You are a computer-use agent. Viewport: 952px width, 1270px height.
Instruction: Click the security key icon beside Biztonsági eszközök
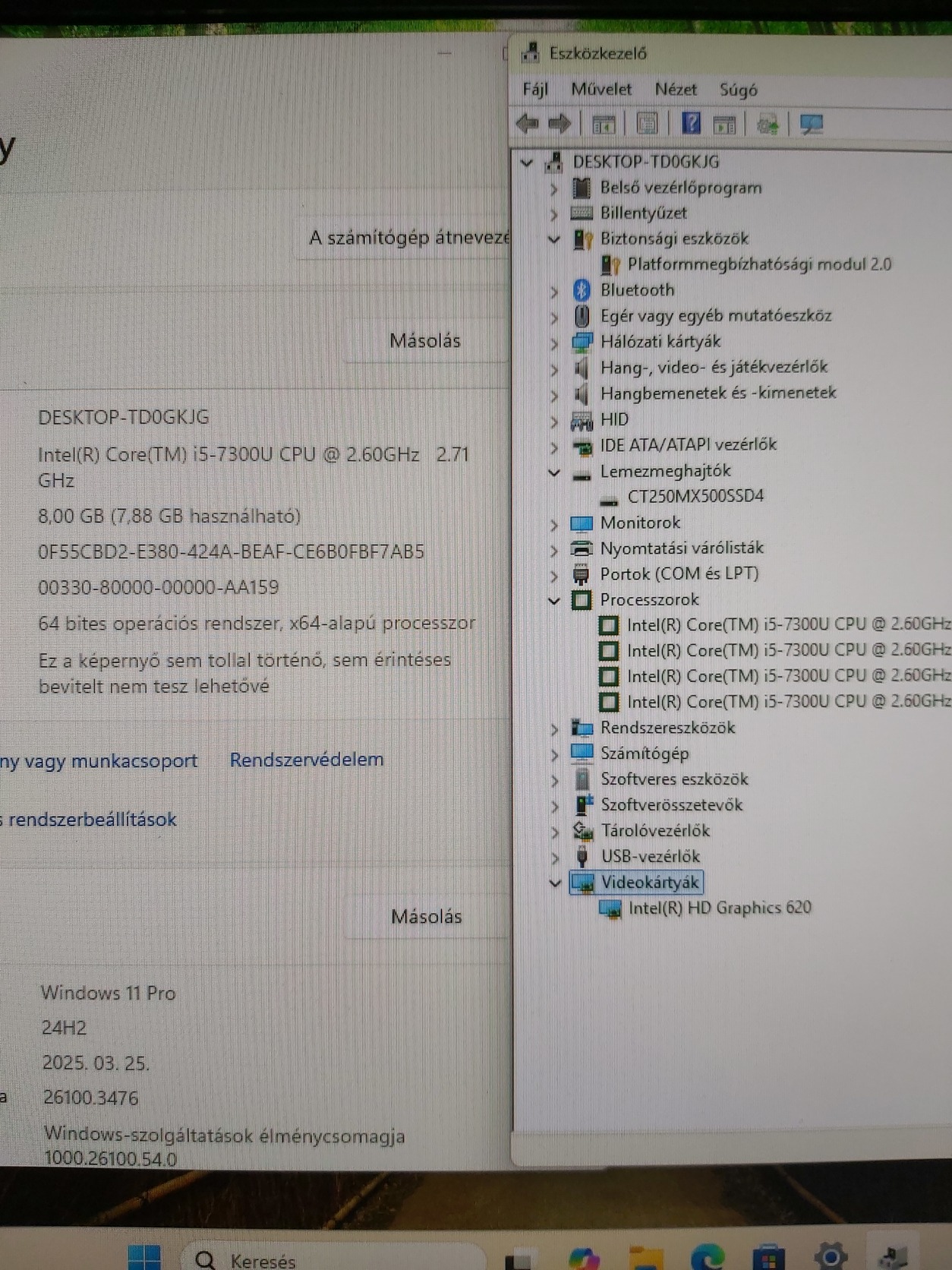pyautogui.click(x=582, y=239)
